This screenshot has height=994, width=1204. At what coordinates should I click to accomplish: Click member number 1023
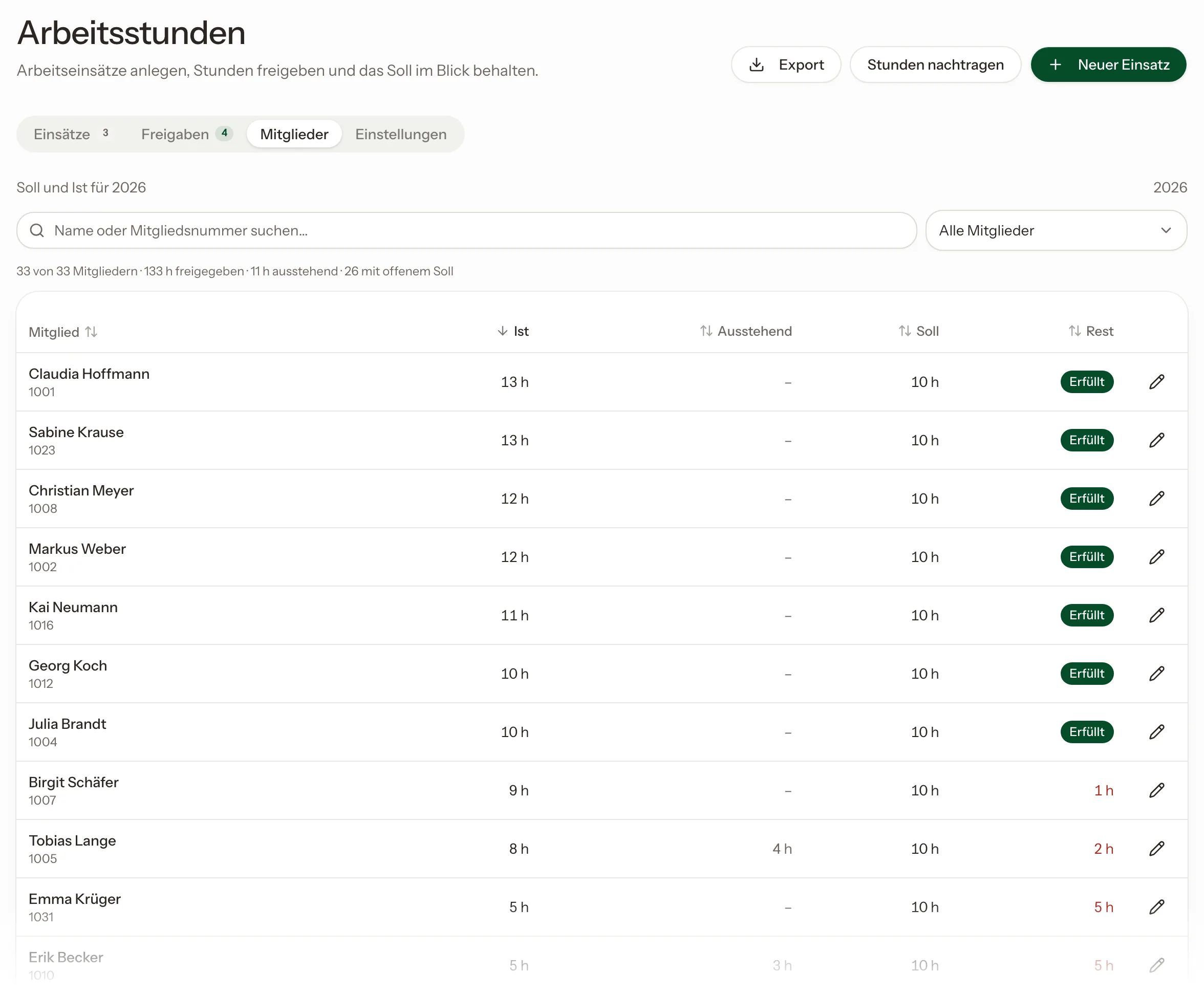42,450
